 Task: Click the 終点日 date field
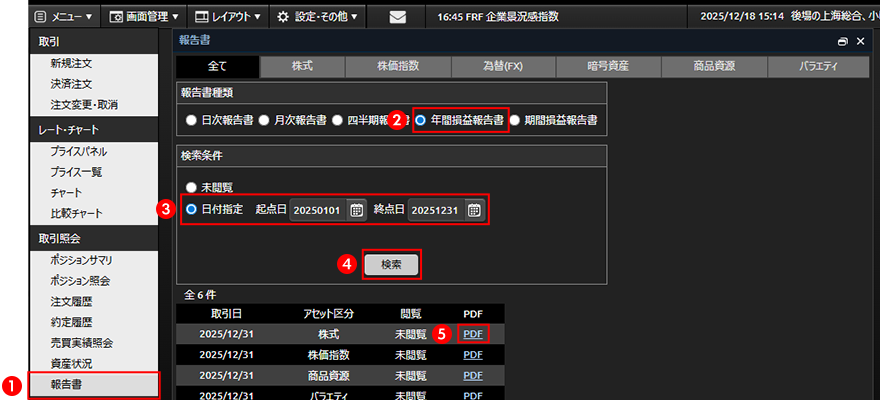click(436, 210)
